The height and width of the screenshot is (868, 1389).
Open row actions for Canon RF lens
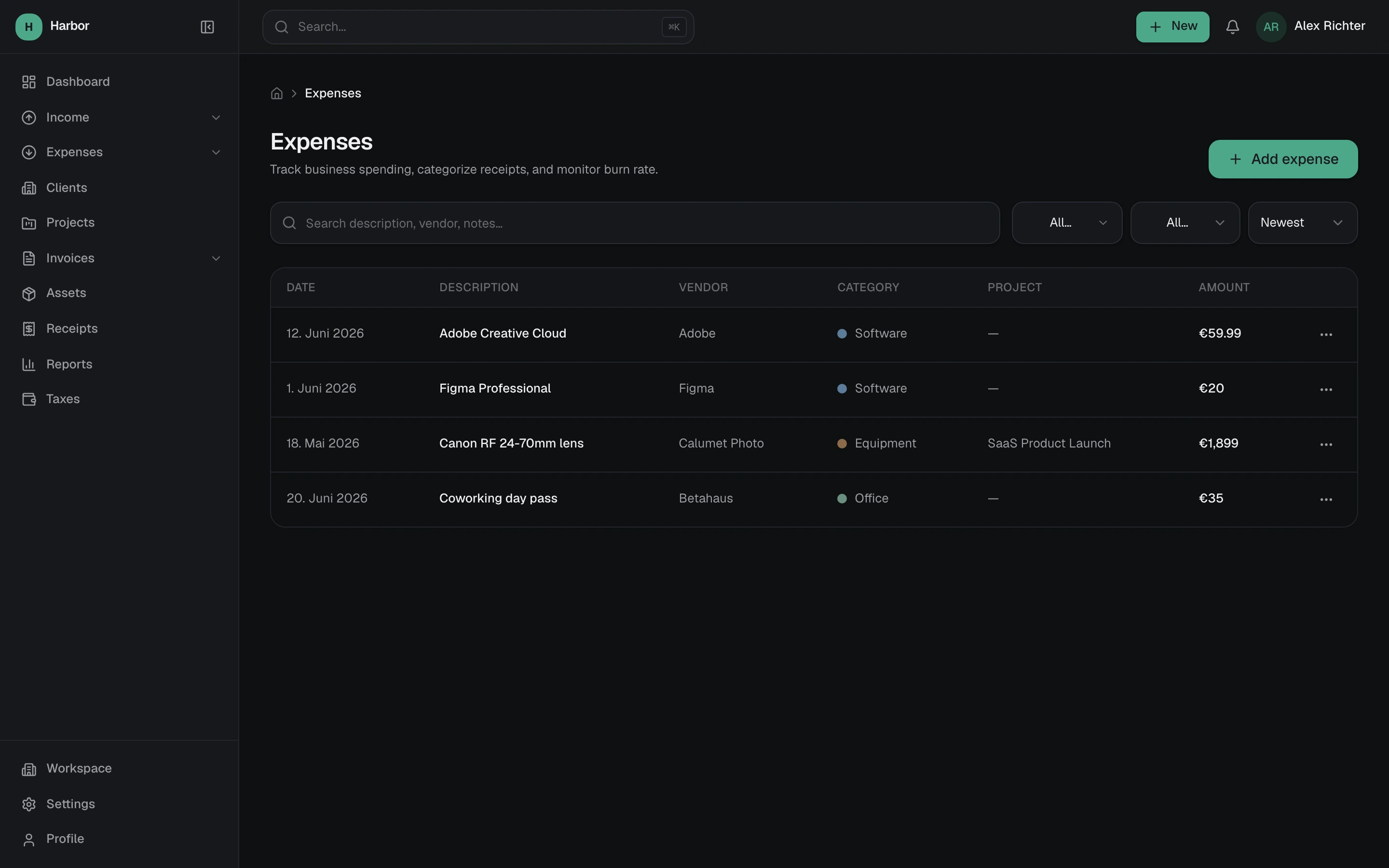(1326, 445)
